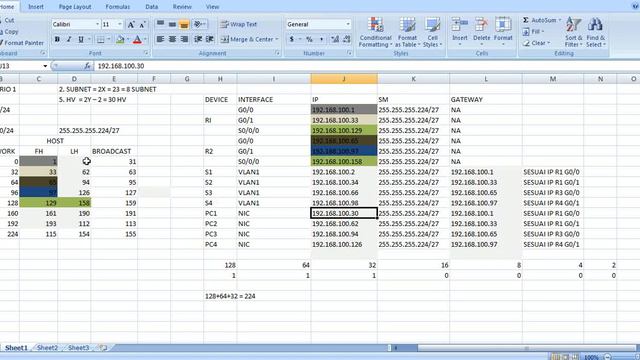Apply Comma Style icon

click(x=321, y=39)
